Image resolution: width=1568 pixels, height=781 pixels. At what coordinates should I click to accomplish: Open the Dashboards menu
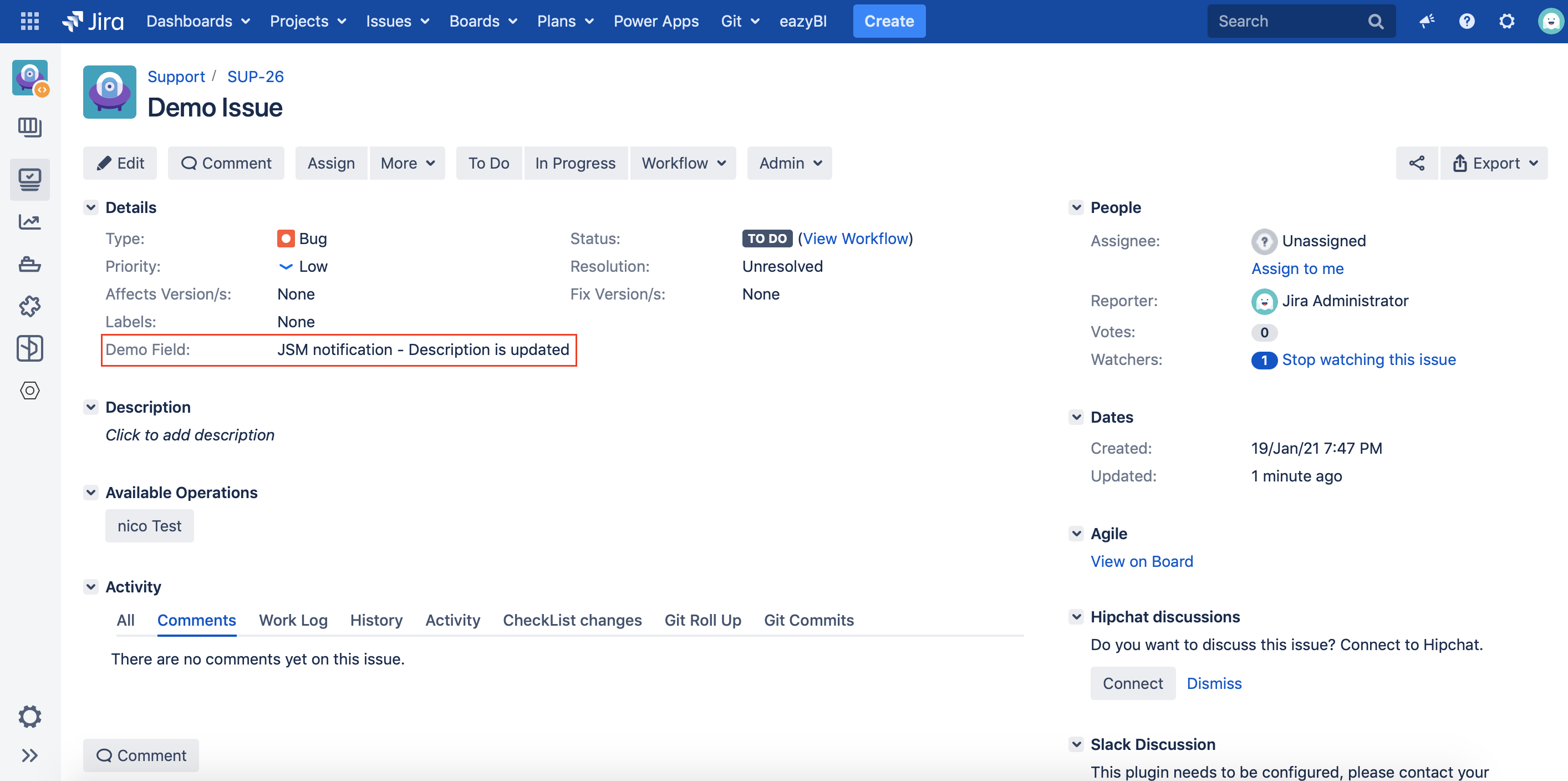[x=198, y=21]
